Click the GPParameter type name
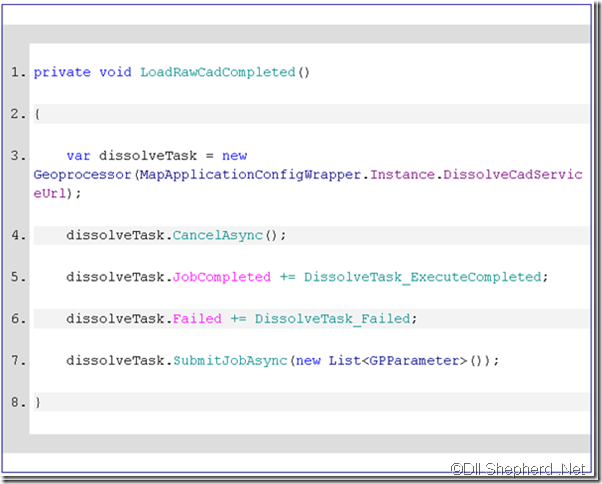Viewport: 602px width, 484px height. (414, 361)
